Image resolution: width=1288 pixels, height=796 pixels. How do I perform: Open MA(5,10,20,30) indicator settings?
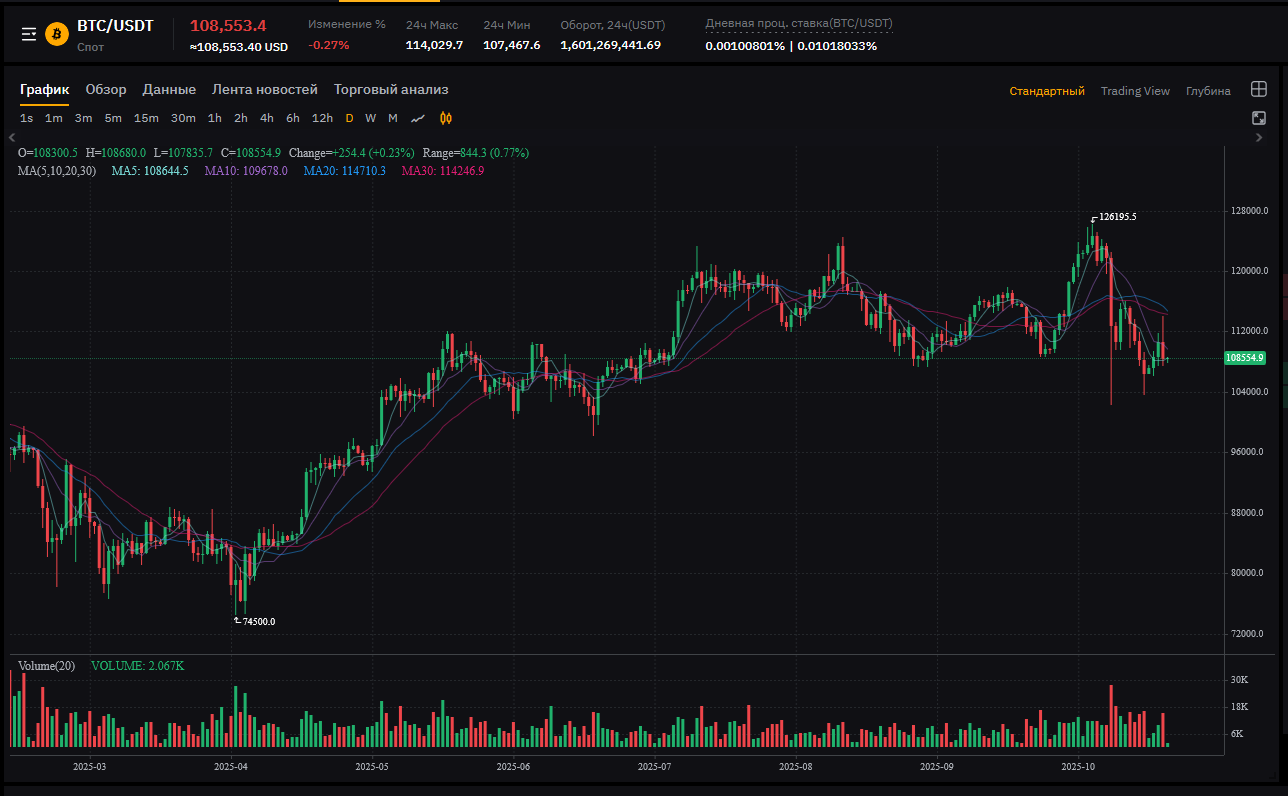click(57, 171)
